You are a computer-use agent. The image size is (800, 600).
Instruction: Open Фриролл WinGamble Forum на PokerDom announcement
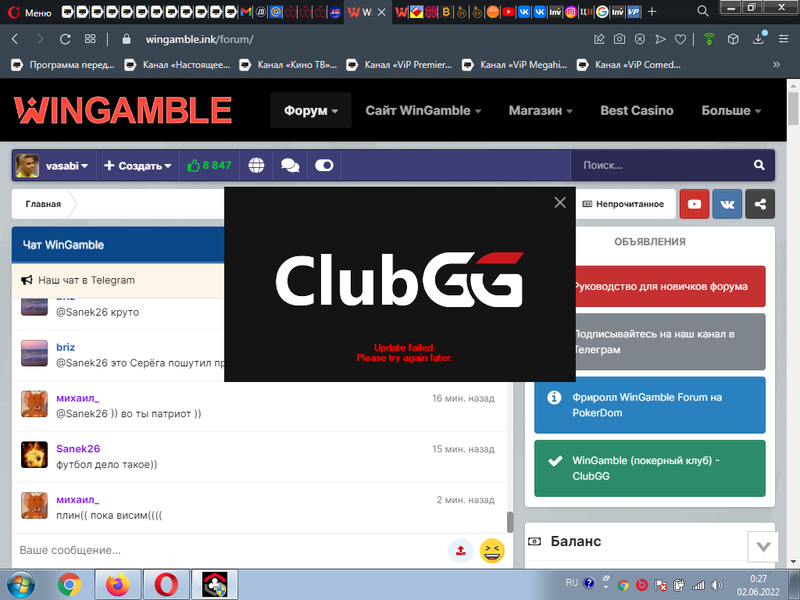651,404
